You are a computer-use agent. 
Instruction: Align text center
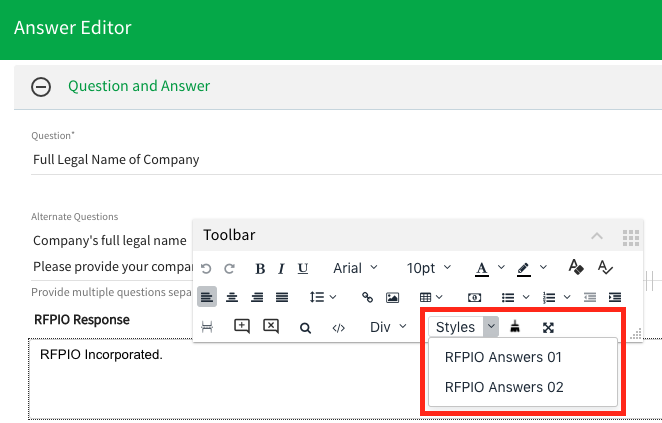click(x=232, y=297)
